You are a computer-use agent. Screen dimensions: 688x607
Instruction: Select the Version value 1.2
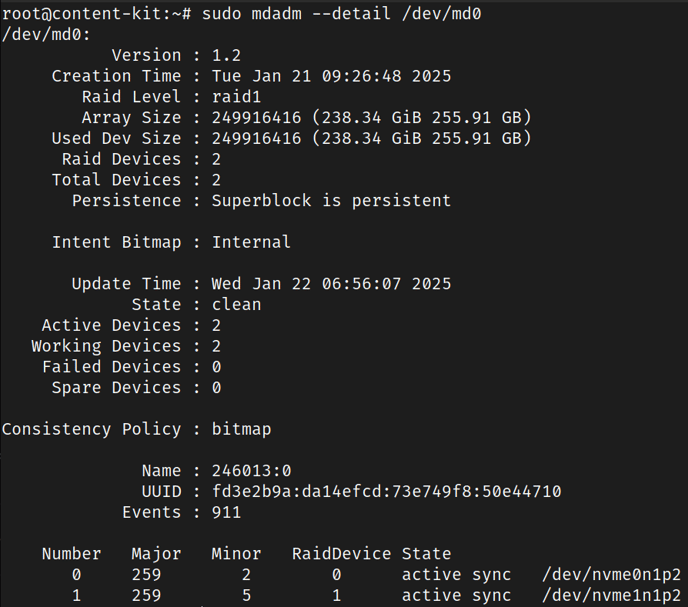(x=226, y=56)
